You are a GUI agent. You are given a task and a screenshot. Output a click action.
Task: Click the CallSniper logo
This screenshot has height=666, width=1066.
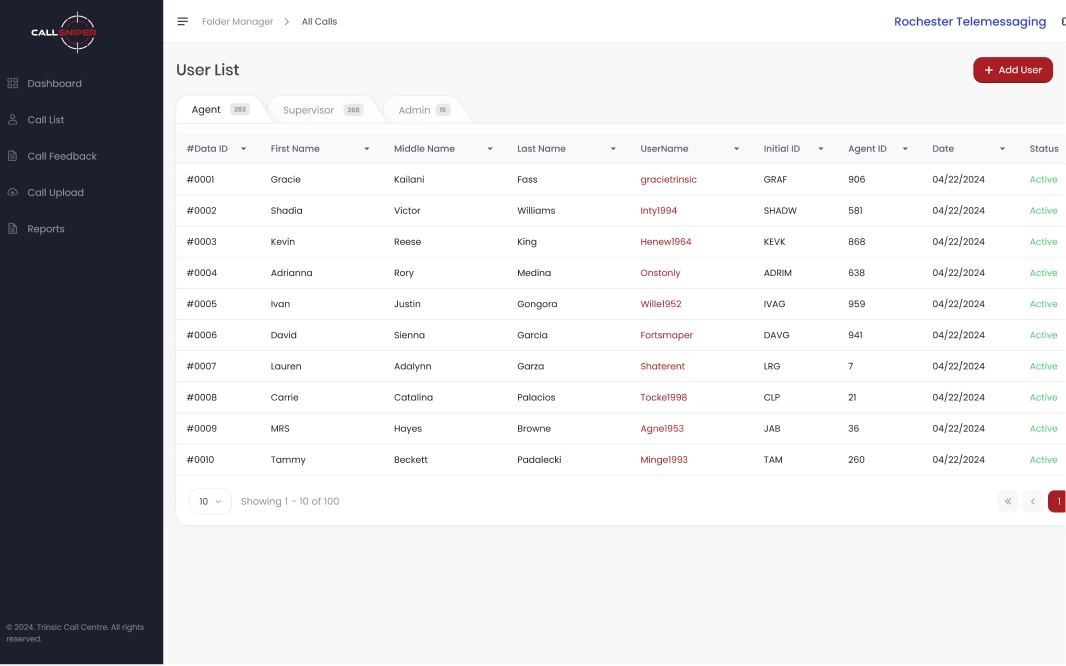64,32
